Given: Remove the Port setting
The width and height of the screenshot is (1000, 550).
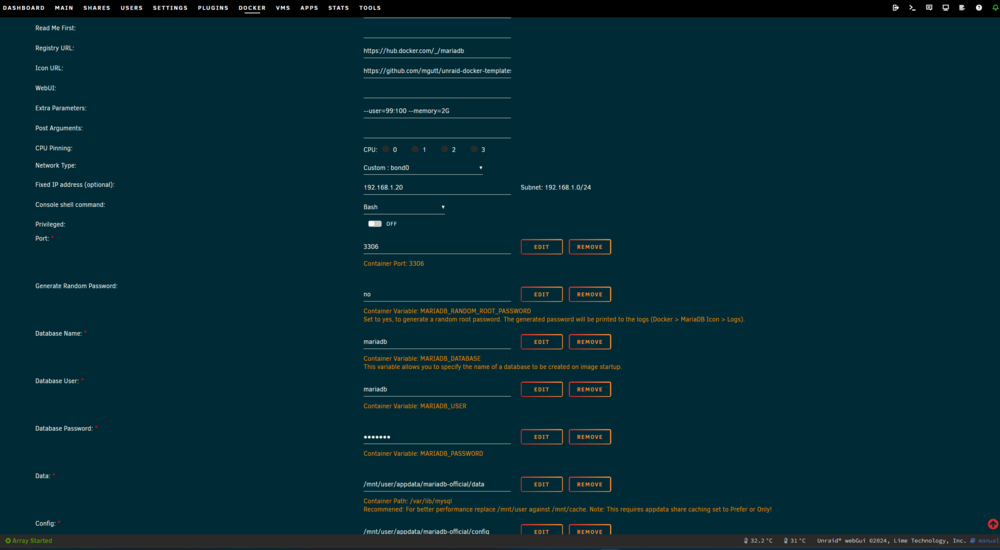Looking at the screenshot, I should point(590,247).
